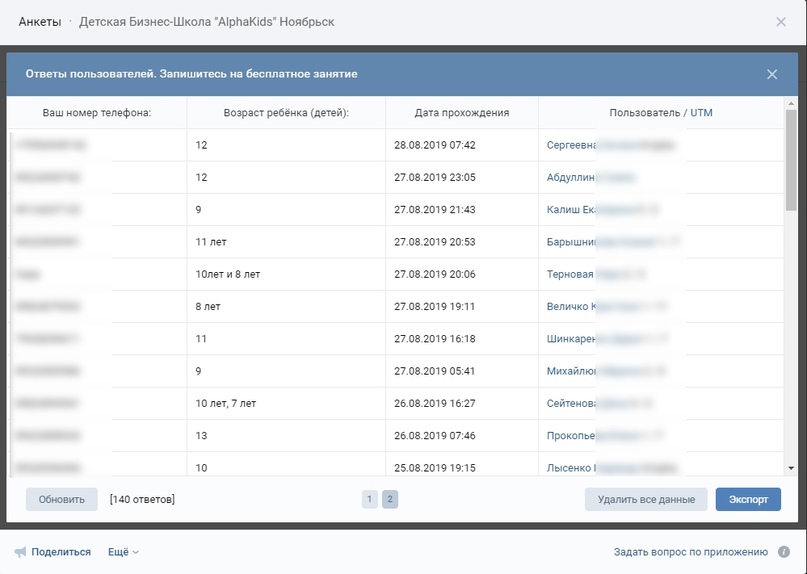Click the megaphone share icon

(20, 552)
